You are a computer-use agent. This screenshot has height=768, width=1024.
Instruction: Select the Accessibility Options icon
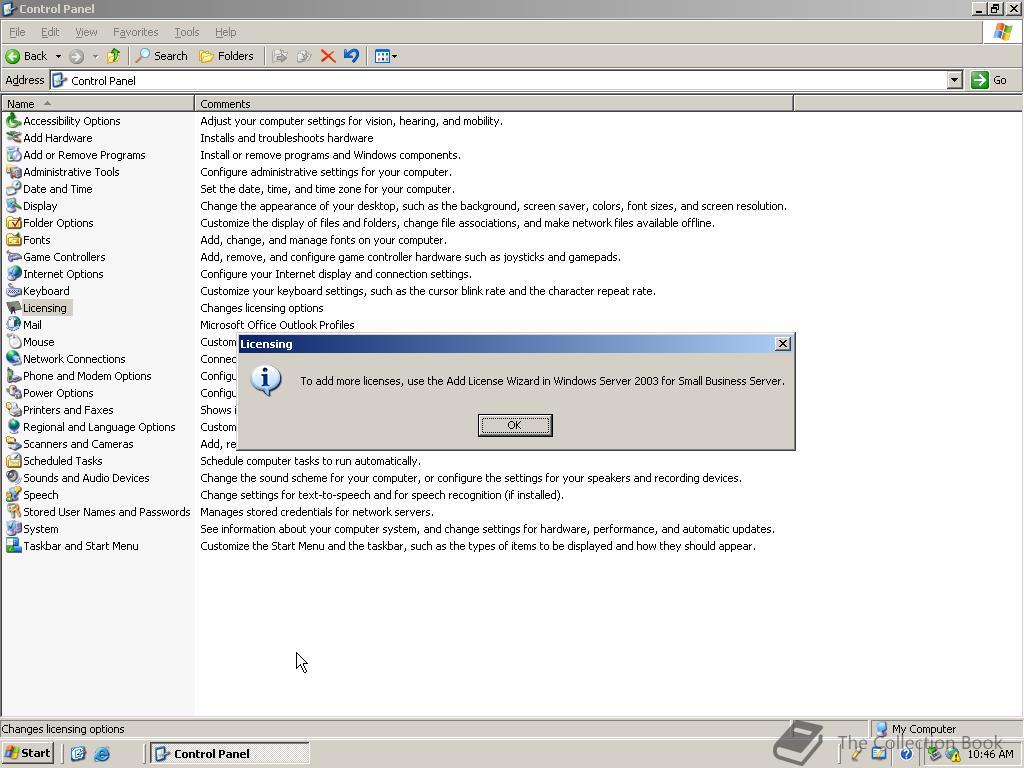point(14,121)
